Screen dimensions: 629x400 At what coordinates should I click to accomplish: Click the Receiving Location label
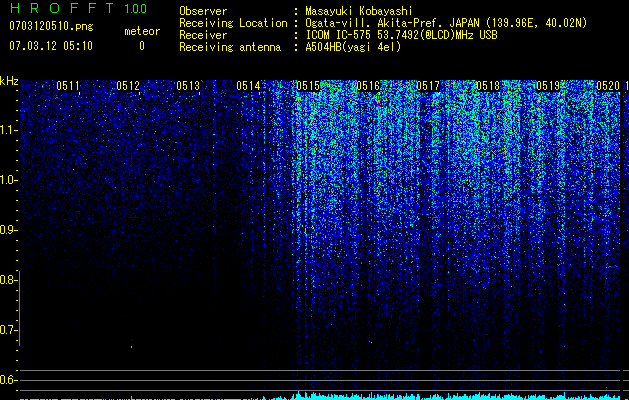(233, 23)
